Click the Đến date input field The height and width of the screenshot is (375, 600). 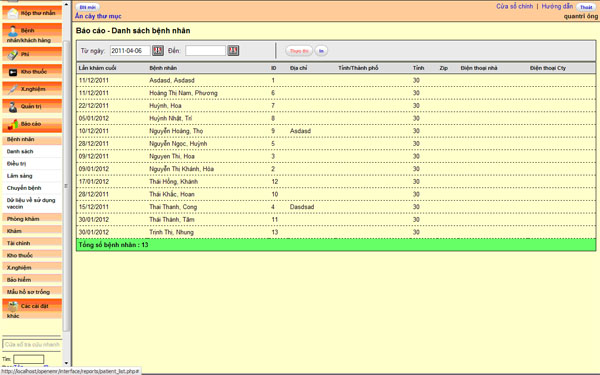pyautogui.click(x=205, y=51)
